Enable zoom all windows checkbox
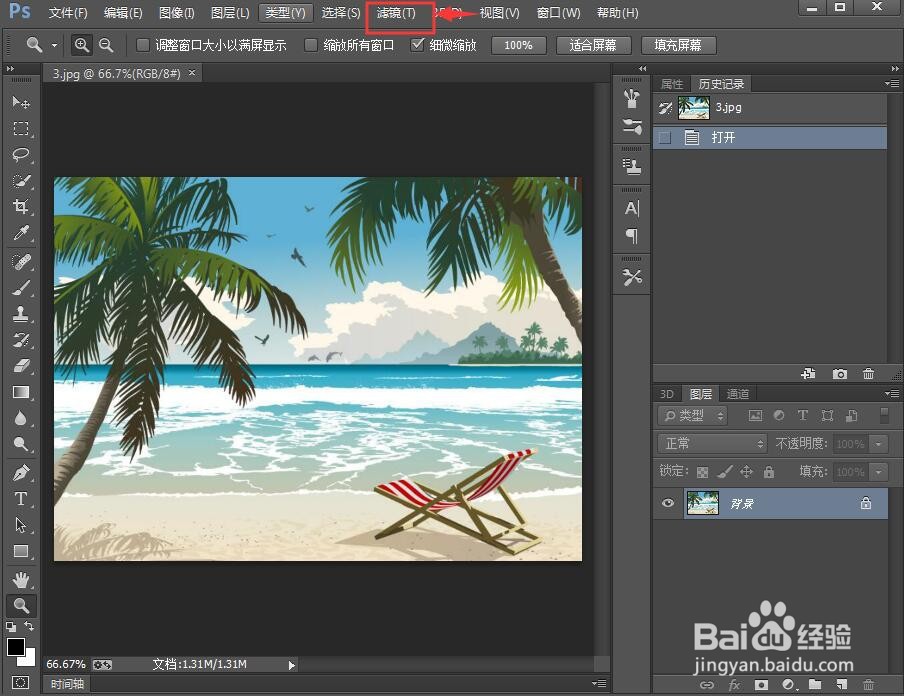The width and height of the screenshot is (904, 696). (x=311, y=45)
